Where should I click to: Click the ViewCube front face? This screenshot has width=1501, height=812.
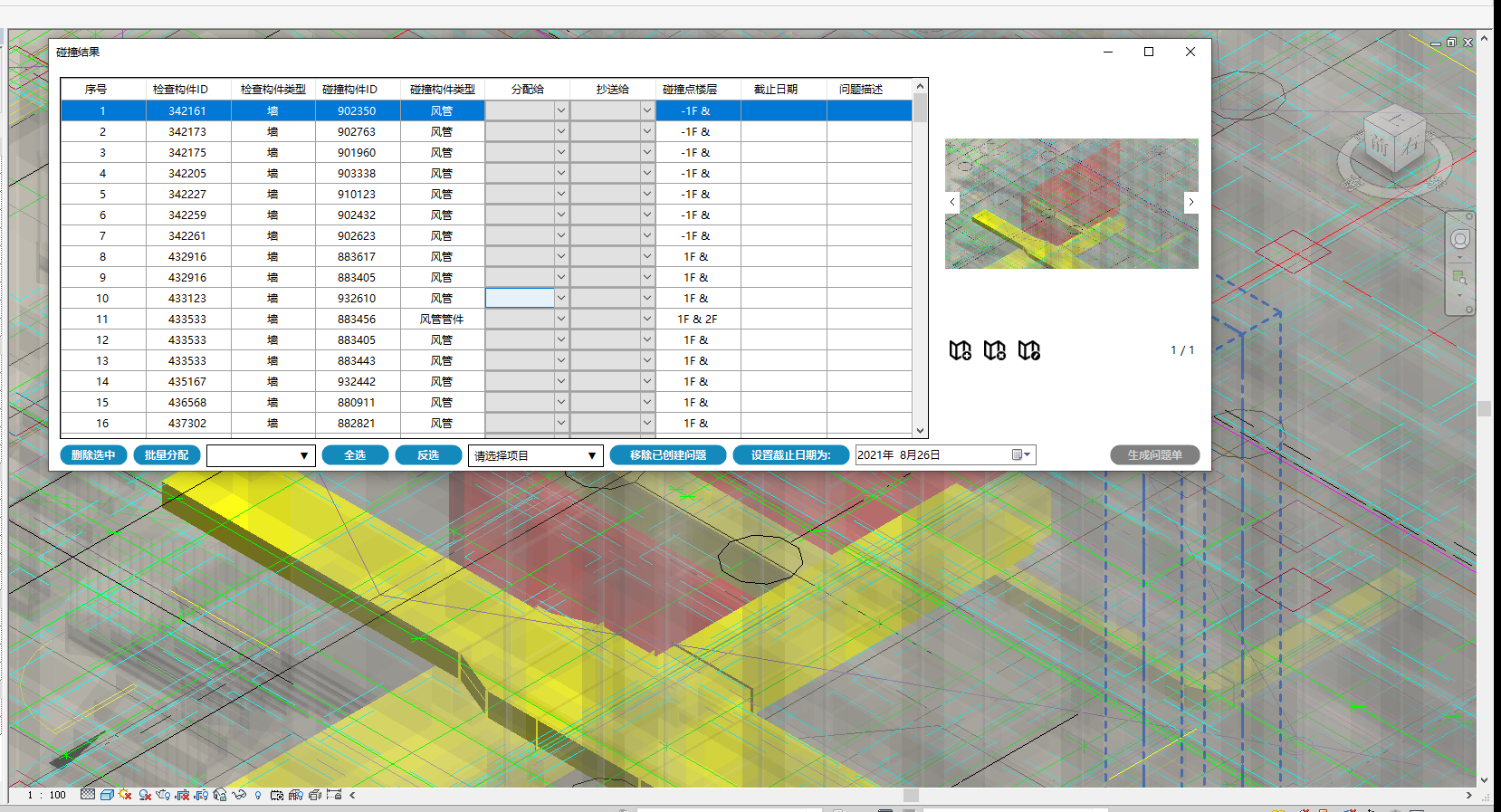(x=1379, y=145)
